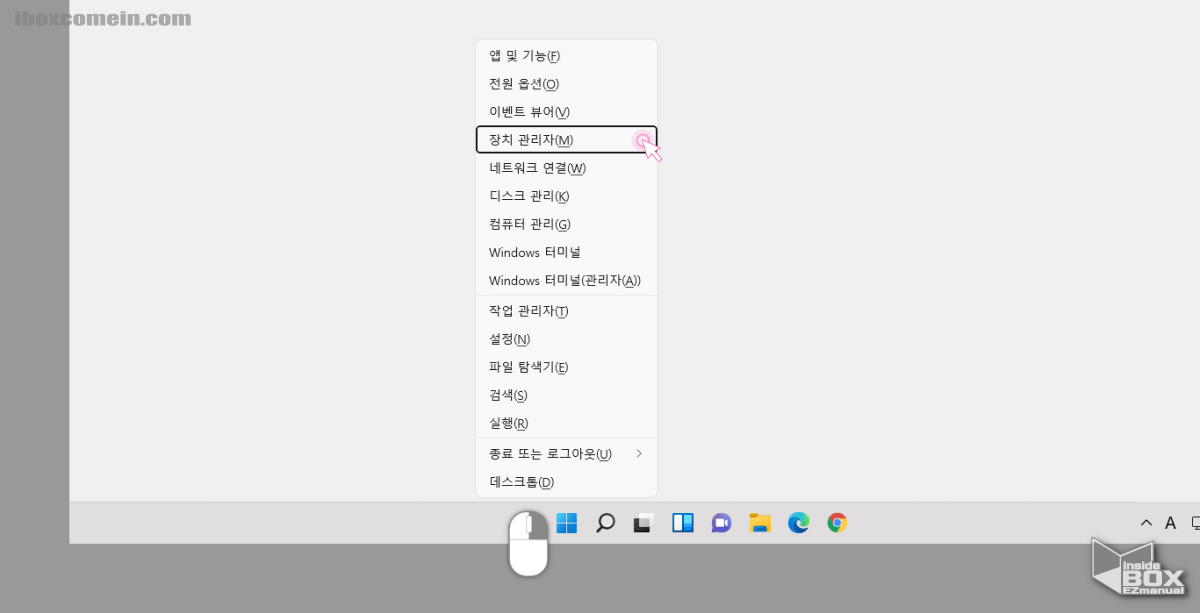Open 파일 탐색기(E) menu entry
The image size is (1200, 613).
point(566,367)
